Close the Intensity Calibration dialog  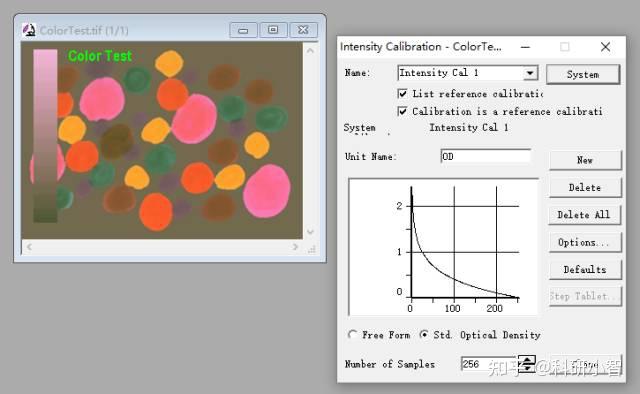click(605, 47)
